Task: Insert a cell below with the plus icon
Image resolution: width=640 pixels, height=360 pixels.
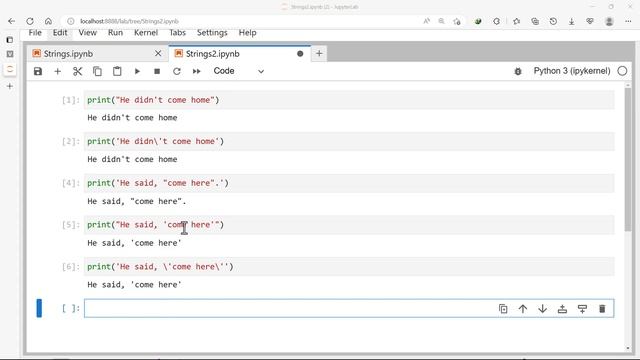Action: [x=58, y=71]
